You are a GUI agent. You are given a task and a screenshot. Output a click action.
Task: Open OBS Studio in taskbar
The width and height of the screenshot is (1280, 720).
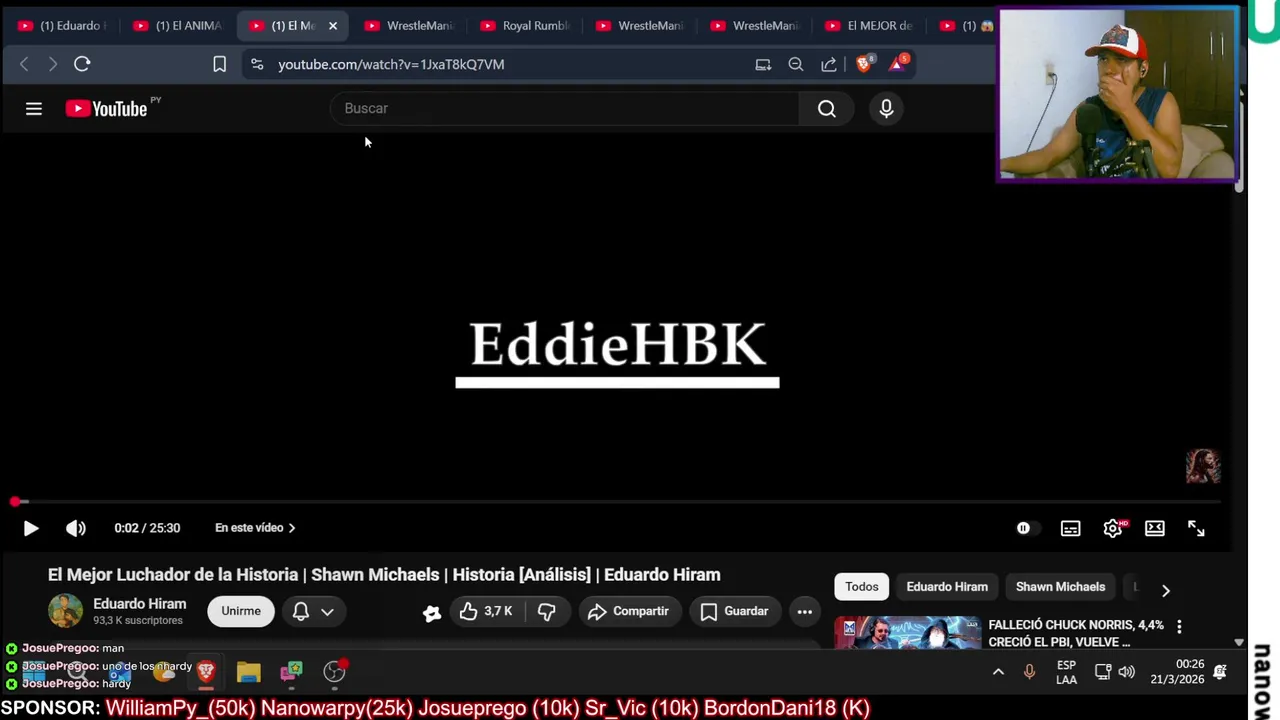[x=335, y=672]
